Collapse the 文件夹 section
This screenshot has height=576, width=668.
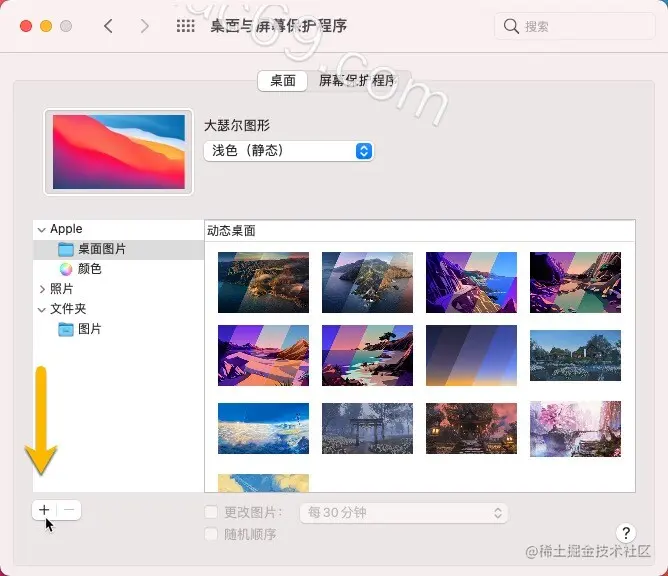[41, 310]
